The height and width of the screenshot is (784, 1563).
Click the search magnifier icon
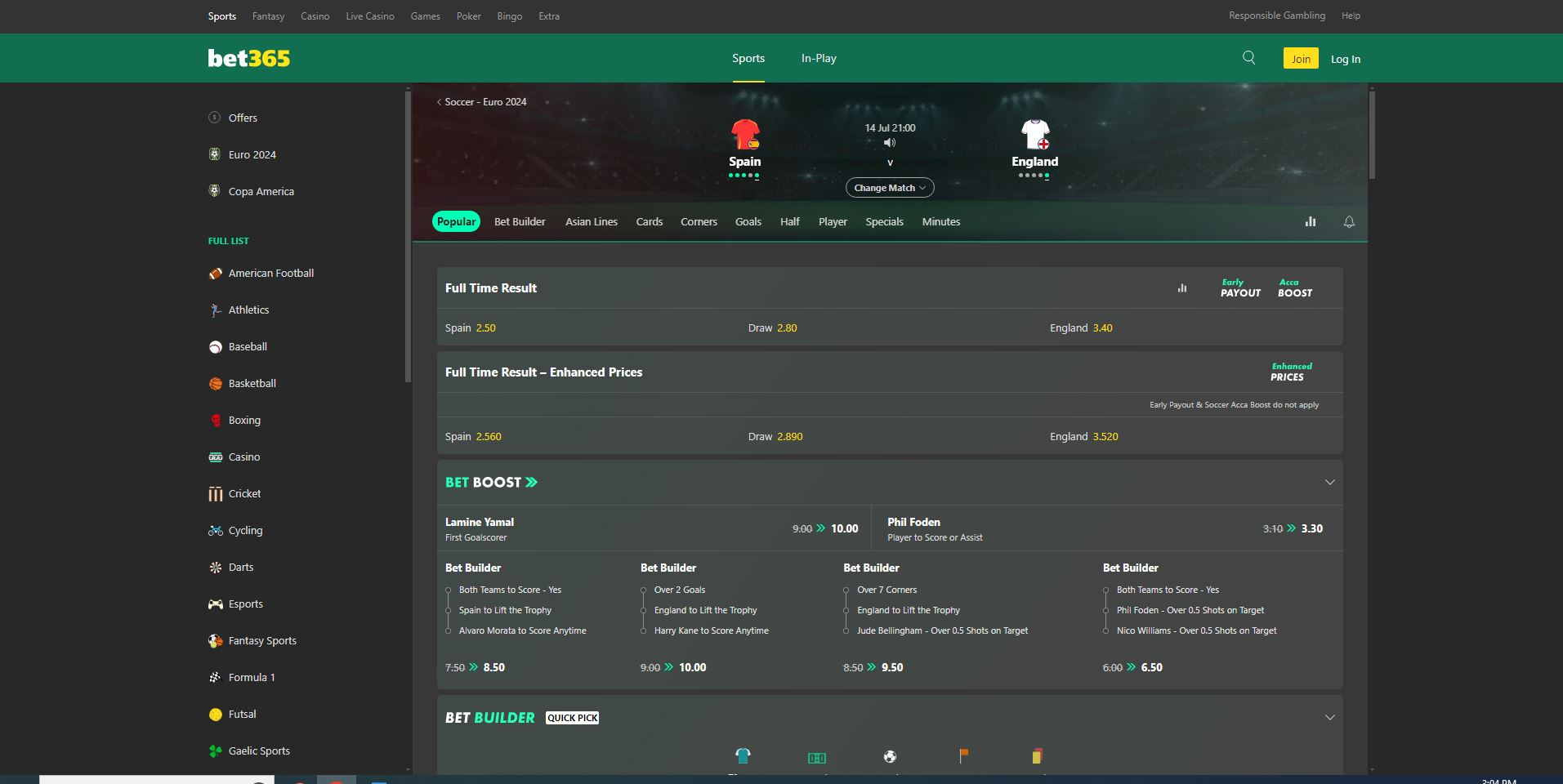click(x=1248, y=57)
